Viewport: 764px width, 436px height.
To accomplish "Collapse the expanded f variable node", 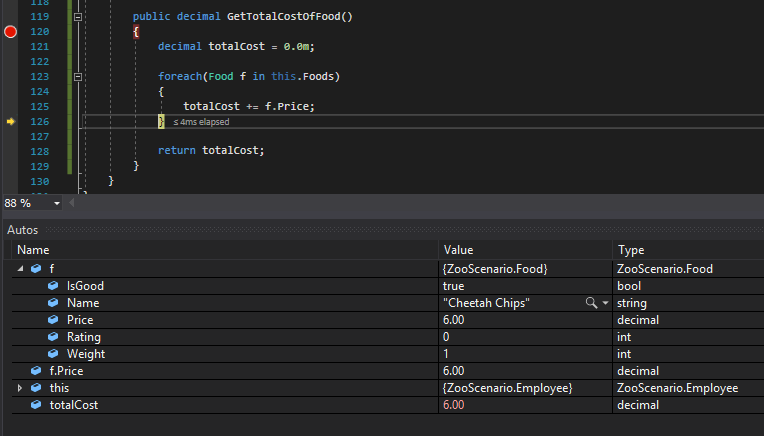I will point(21,269).
